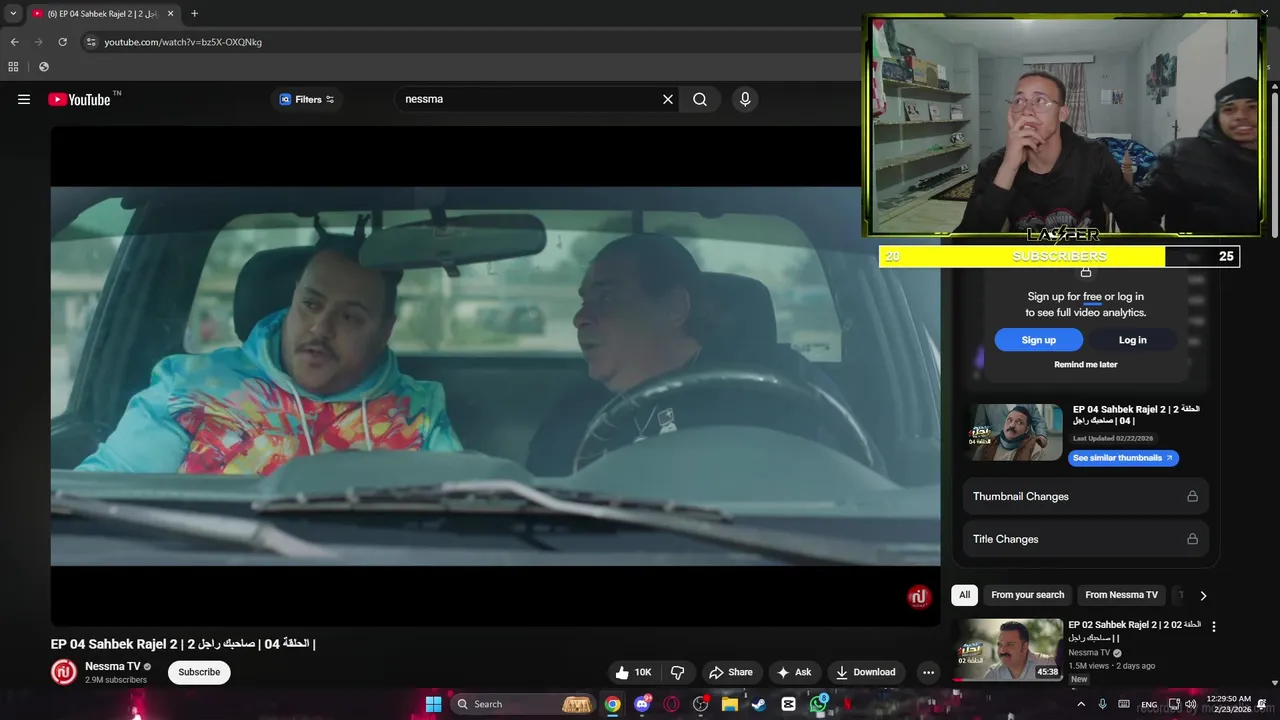This screenshot has height=720, width=1280.
Task: Share the EP 04 video
Action: [730, 672]
